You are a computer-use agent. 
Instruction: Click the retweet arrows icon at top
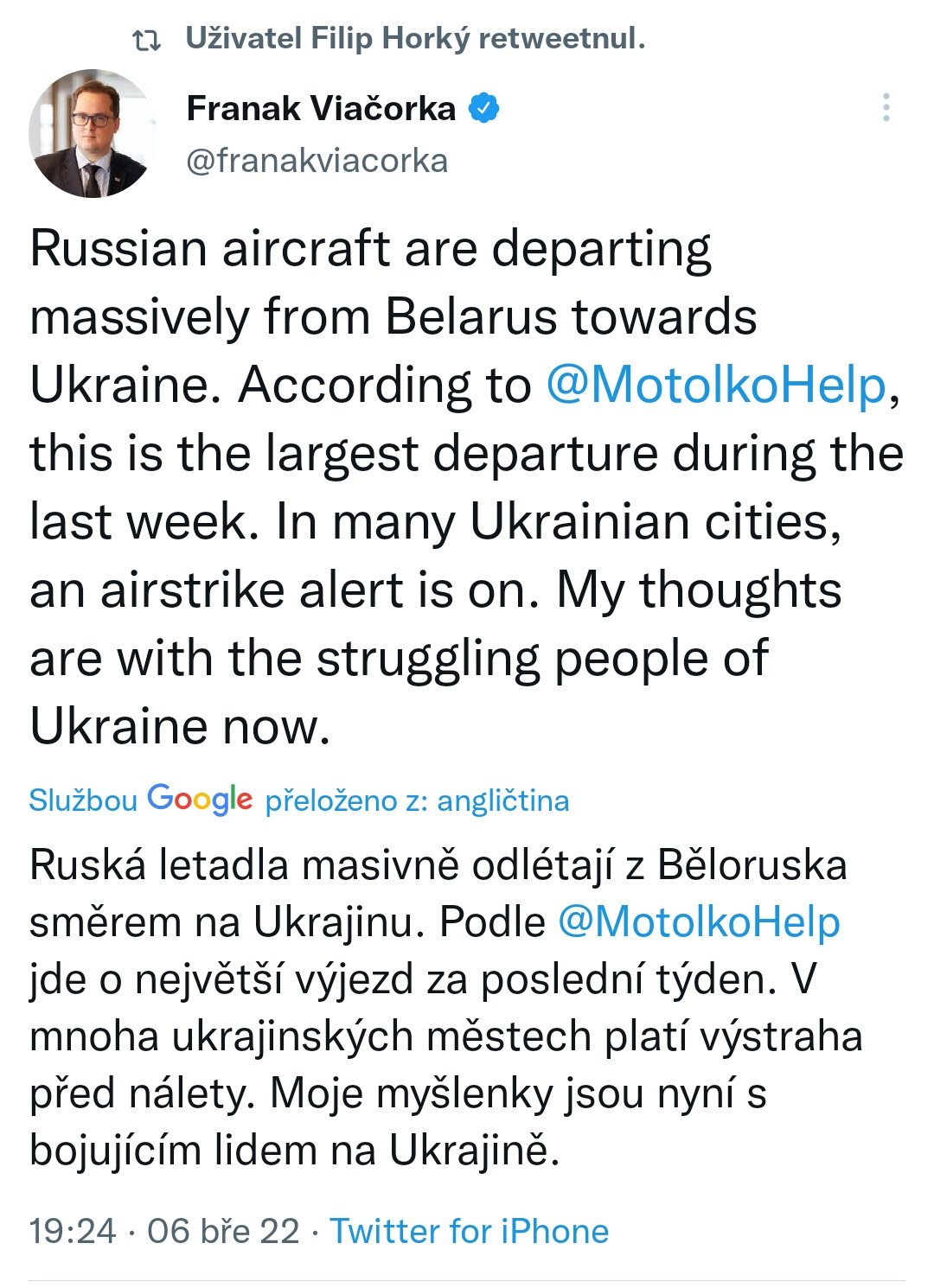tap(146, 40)
